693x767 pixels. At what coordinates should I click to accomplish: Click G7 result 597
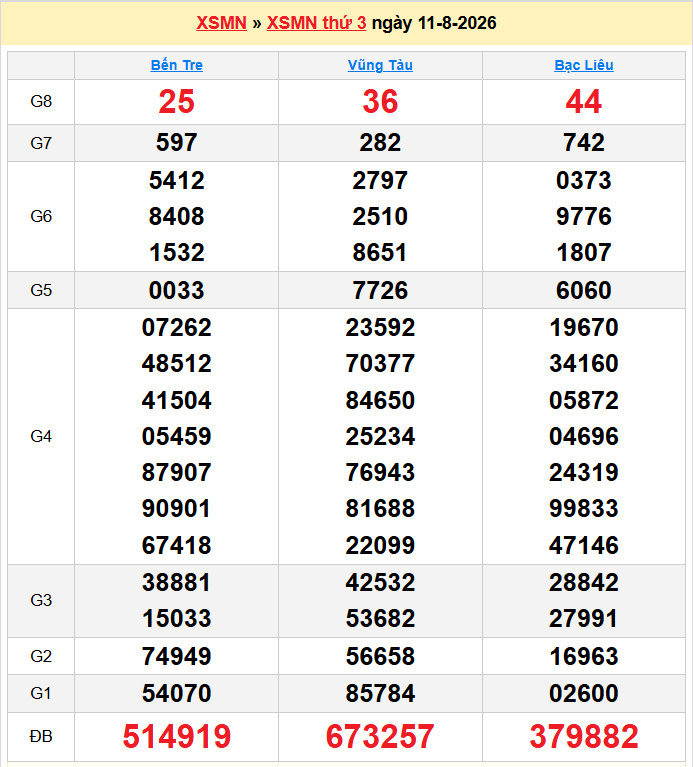[177, 142]
